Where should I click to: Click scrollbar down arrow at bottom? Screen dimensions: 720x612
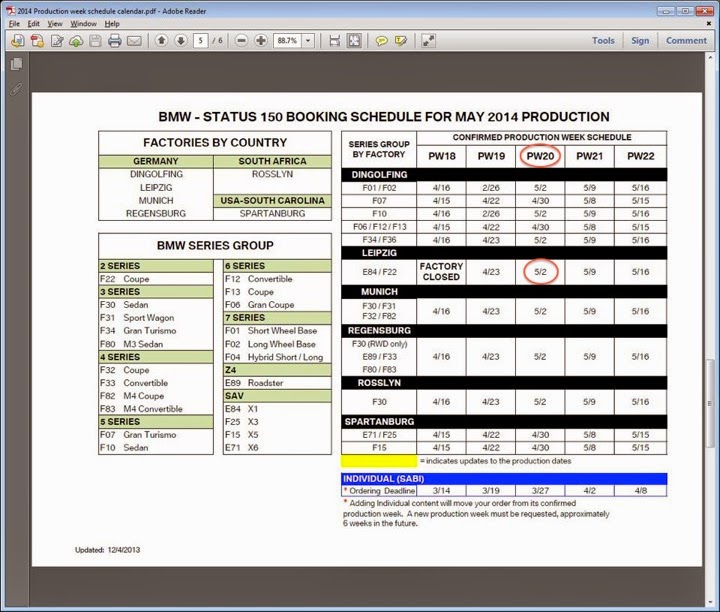click(710, 602)
